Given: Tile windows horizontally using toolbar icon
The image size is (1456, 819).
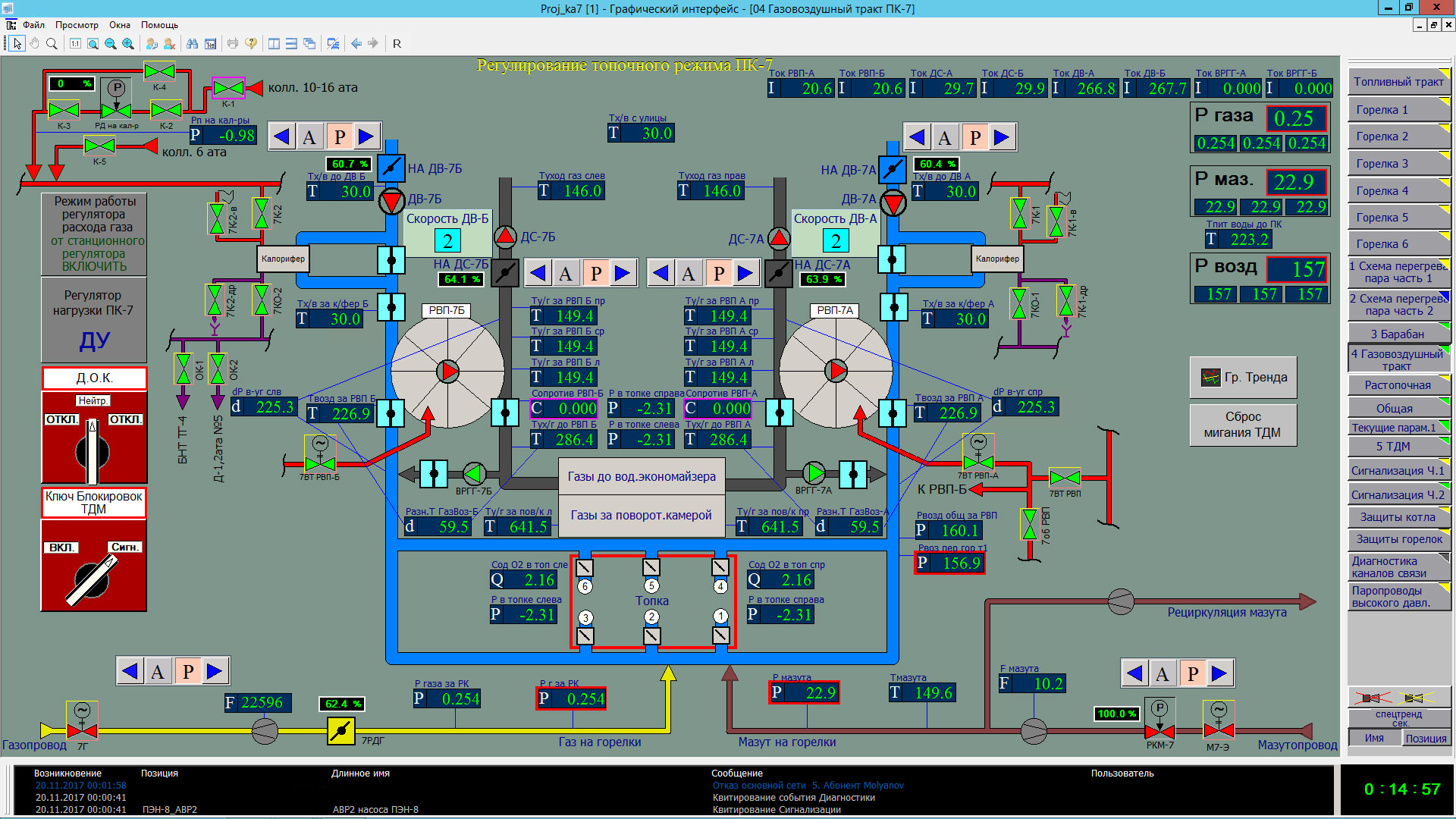Looking at the screenshot, I should 291,43.
